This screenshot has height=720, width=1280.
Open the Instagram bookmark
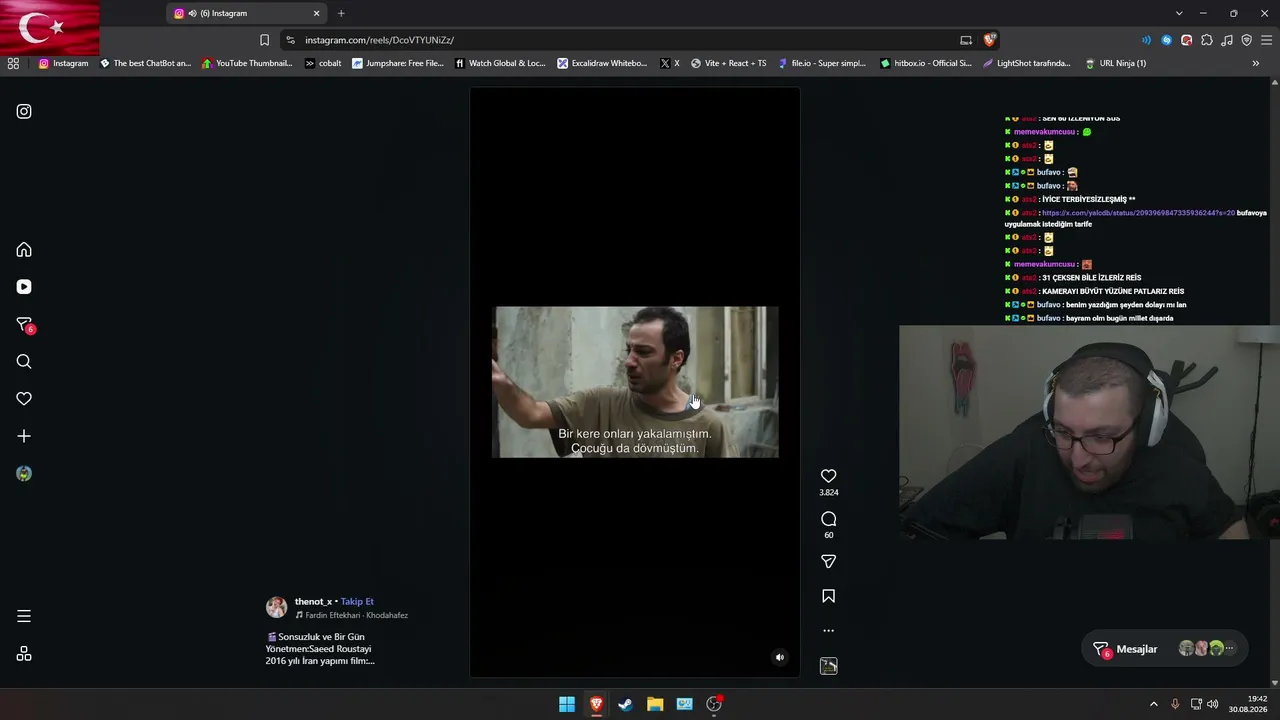(63, 63)
